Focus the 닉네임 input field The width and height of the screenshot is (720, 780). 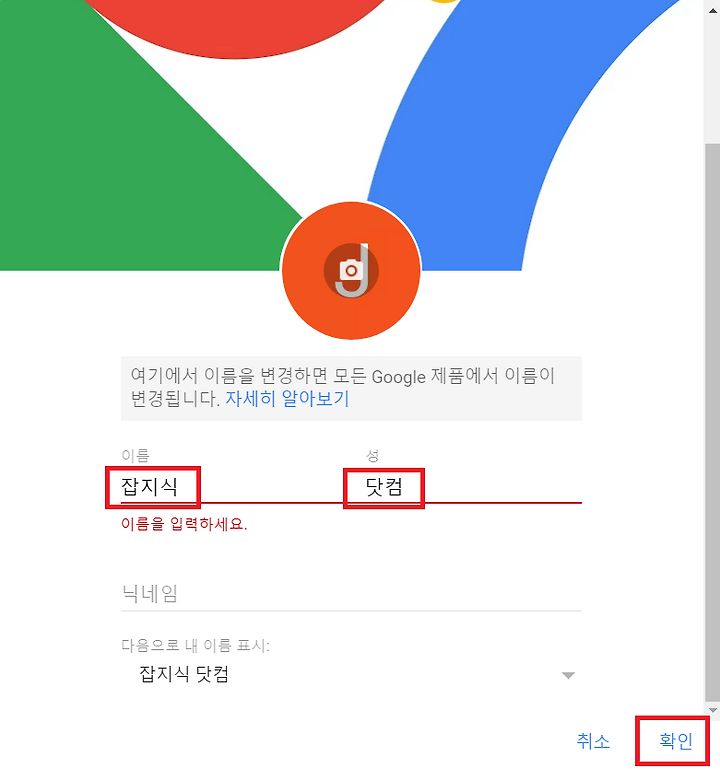pyautogui.click(x=351, y=593)
